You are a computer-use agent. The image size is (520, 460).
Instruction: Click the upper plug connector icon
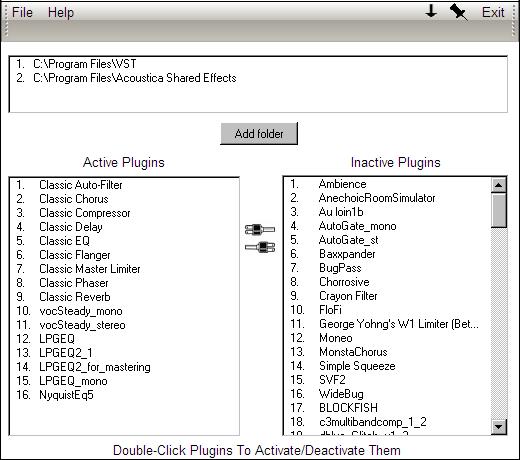(260, 229)
